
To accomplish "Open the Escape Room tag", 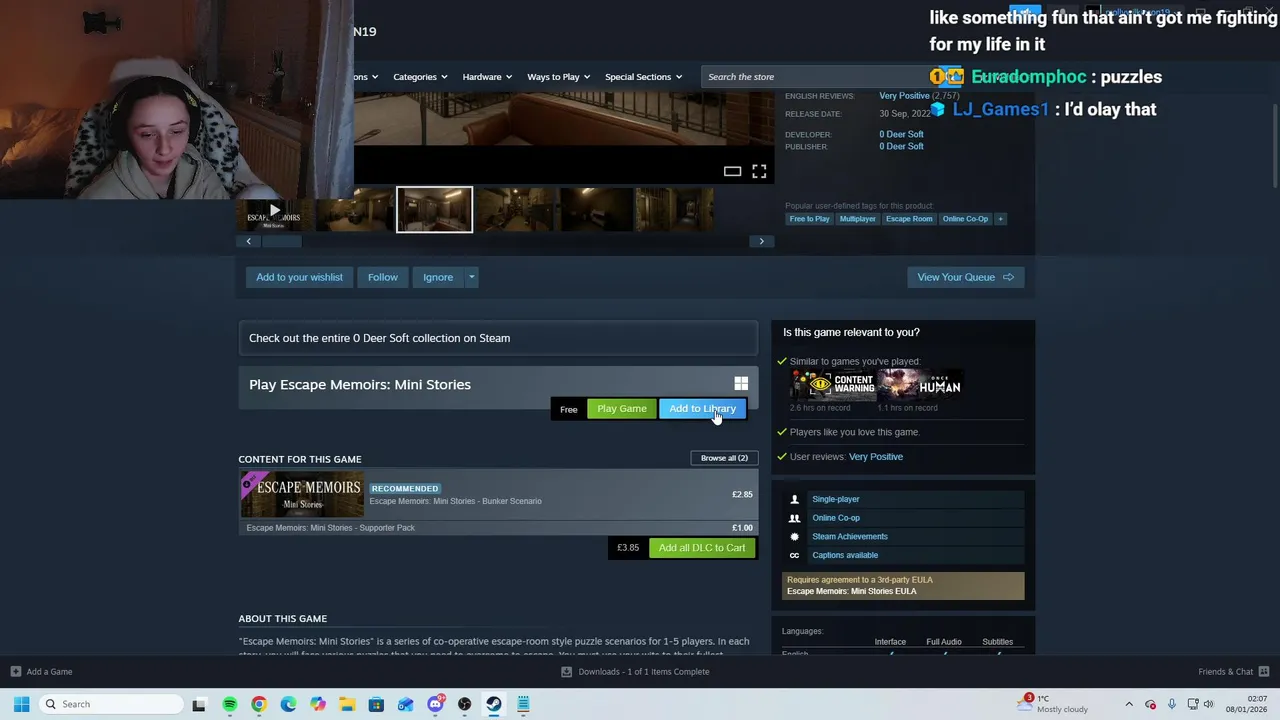I will [909, 219].
